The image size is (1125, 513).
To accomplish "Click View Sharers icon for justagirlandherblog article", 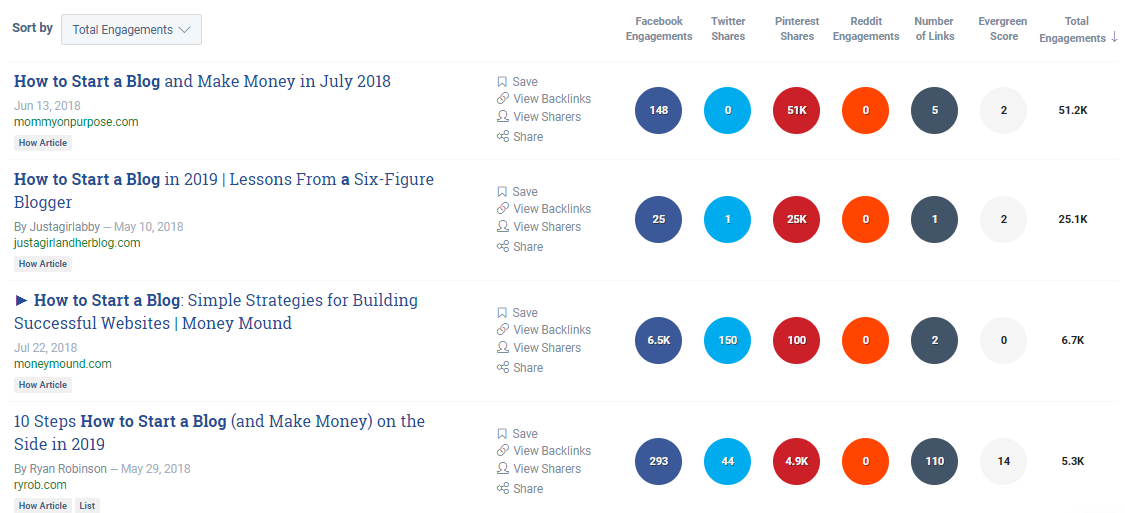I will (503, 227).
